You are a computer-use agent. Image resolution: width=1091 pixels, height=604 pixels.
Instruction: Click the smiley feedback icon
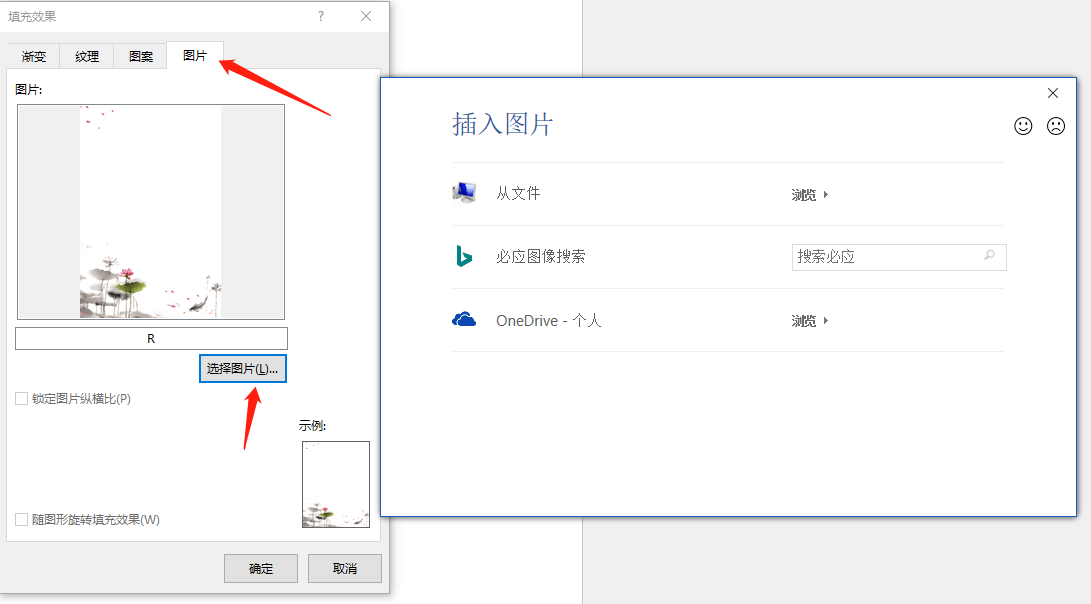click(1022, 126)
